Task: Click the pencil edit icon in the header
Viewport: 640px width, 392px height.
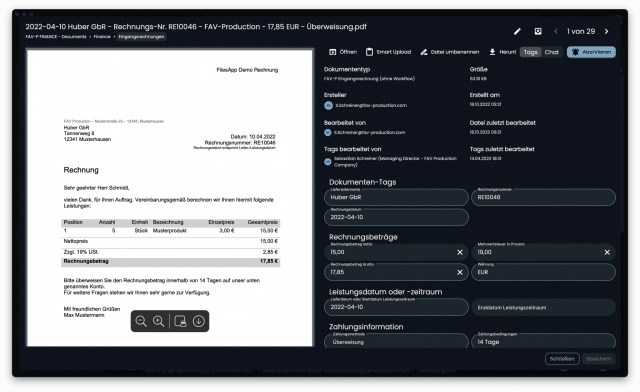Action: (517, 31)
